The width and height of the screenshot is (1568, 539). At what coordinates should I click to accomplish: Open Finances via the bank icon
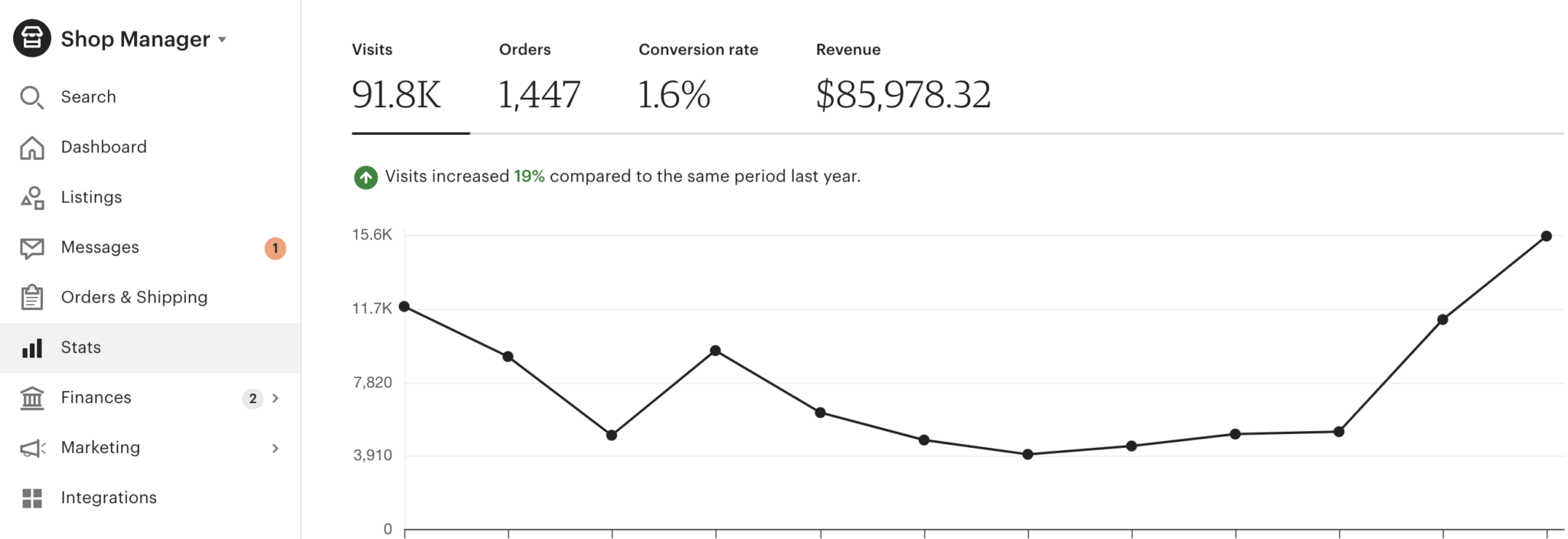(31, 397)
